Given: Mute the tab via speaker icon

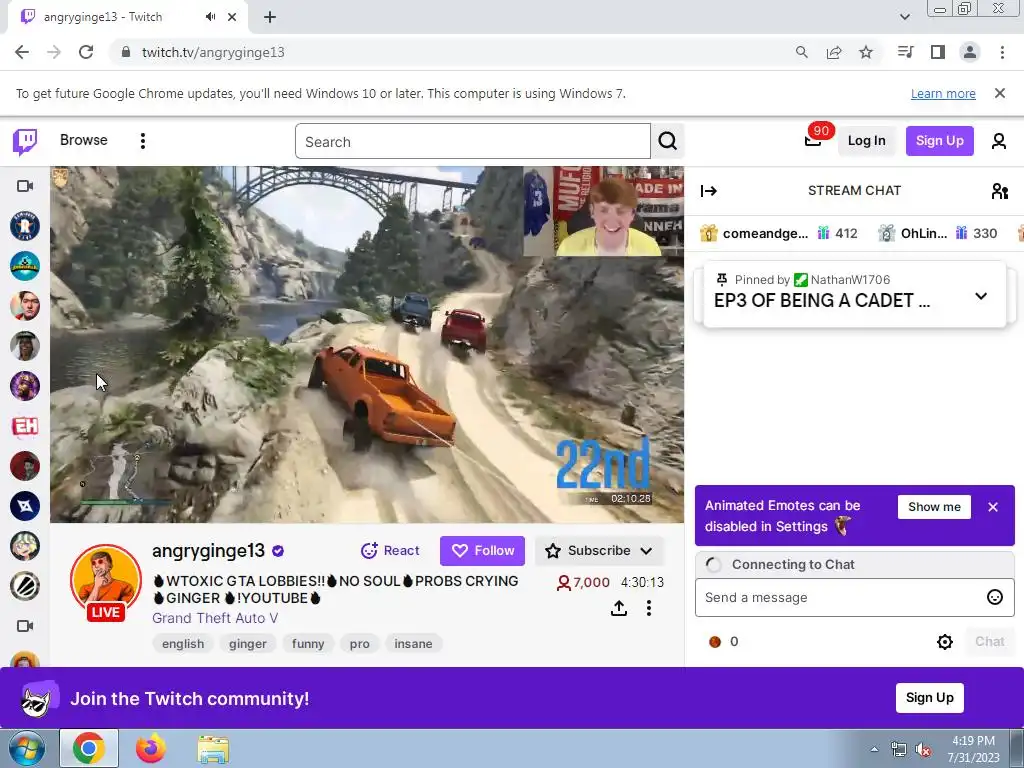Looking at the screenshot, I should [x=210, y=17].
